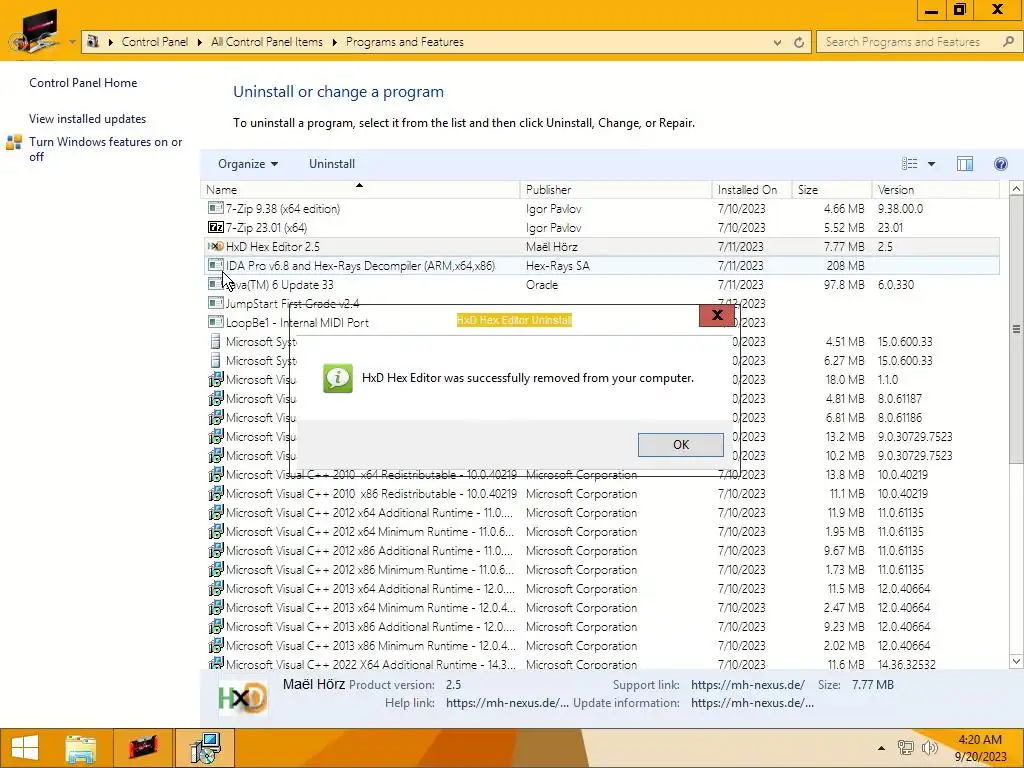The width and height of the screenshot is (1024, 768).
Task: Go to Control Panel breadcrumb
Action: 155,42
